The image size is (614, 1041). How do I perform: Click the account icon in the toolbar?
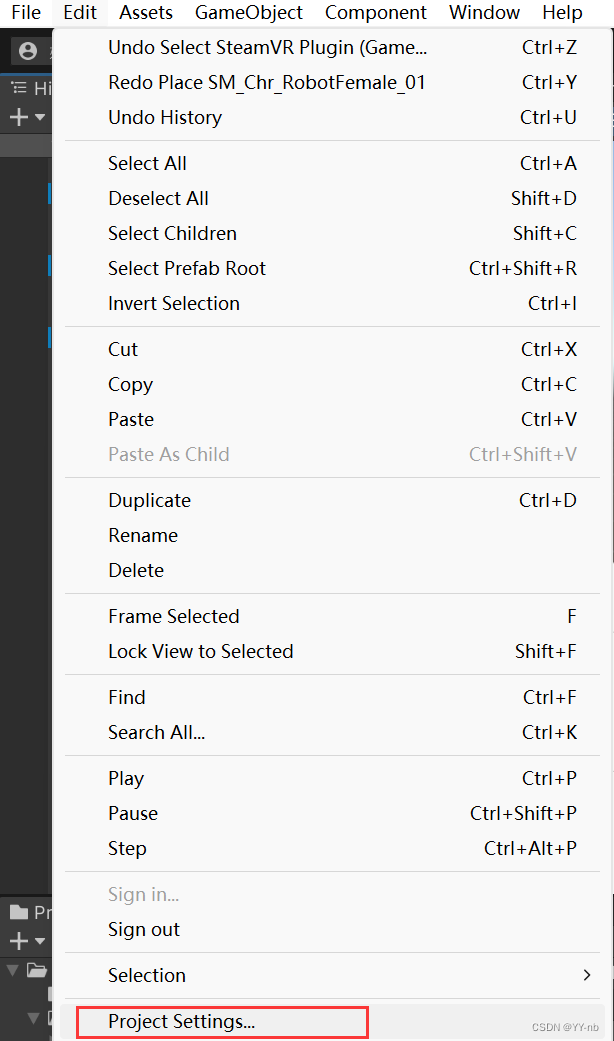pyautogui.click(x=28, y=51)
